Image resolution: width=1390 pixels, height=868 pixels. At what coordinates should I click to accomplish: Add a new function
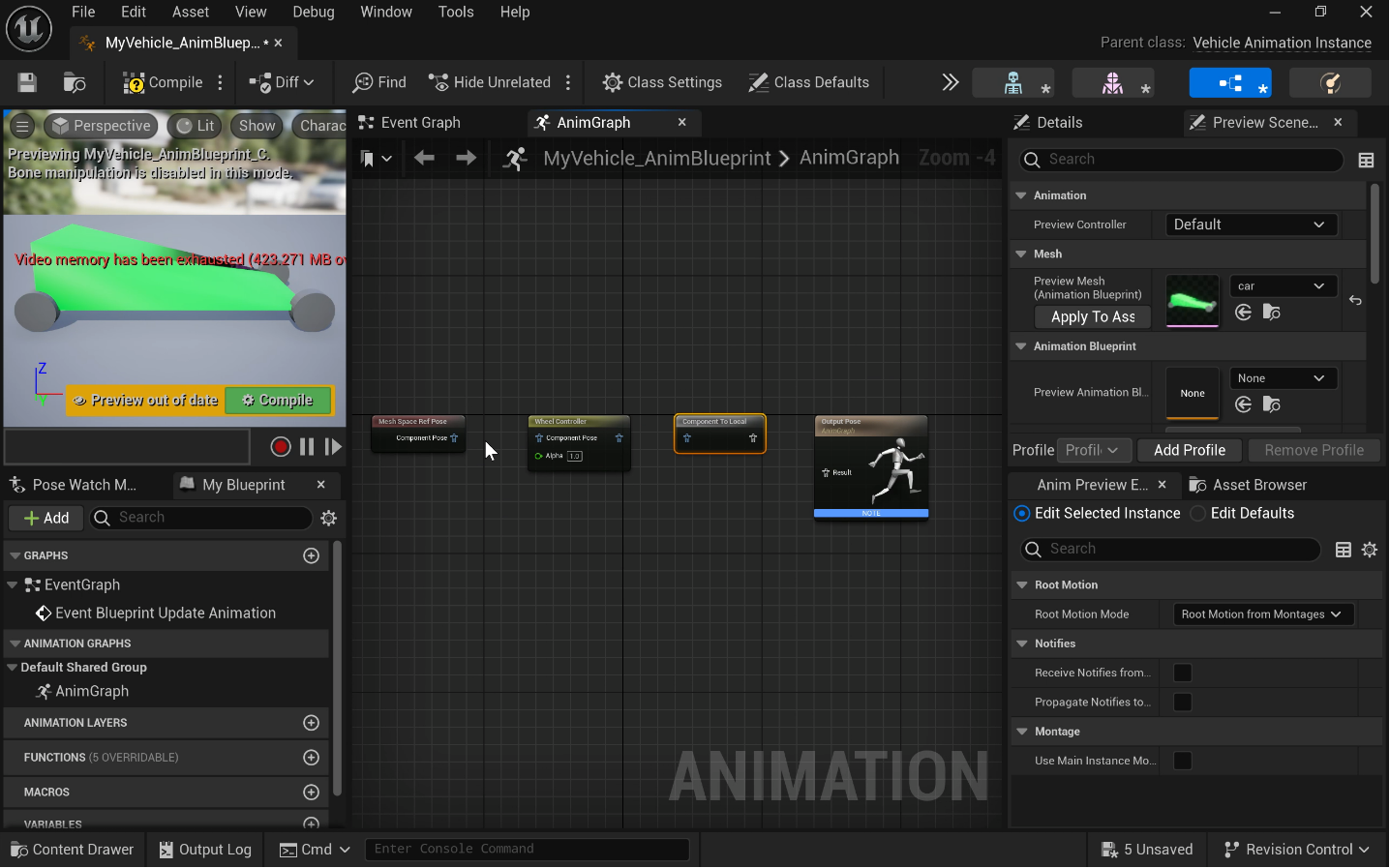point(312,758)
